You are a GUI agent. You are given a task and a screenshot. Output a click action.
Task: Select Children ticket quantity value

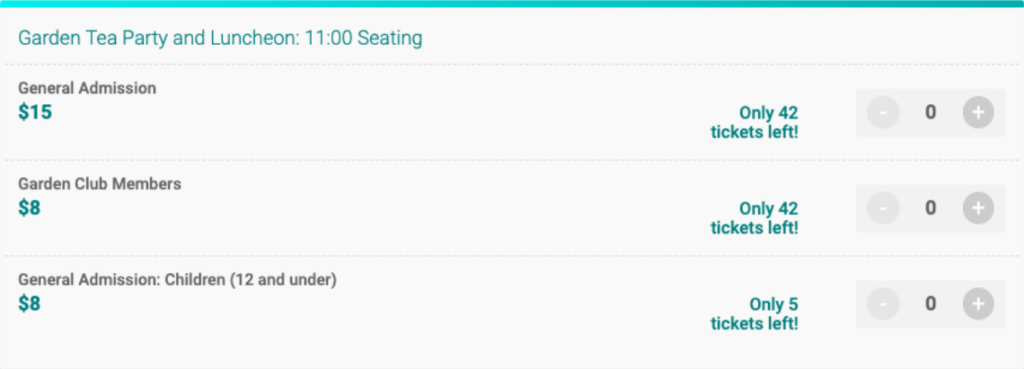(931, 304)
